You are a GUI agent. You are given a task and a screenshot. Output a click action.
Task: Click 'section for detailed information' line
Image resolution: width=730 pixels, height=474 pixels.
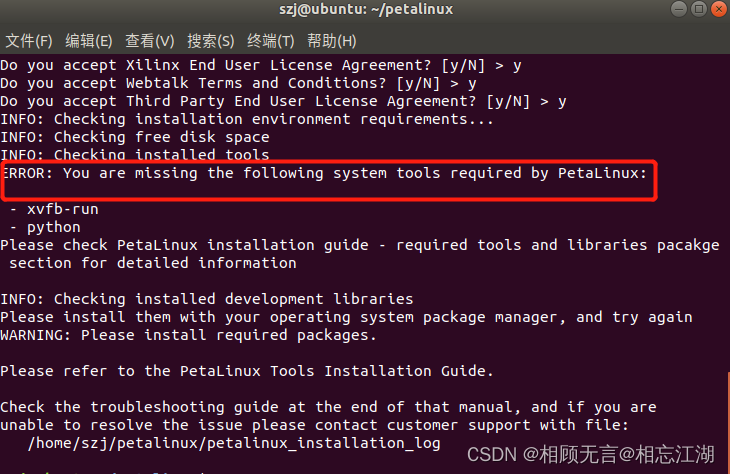(153, 264)
